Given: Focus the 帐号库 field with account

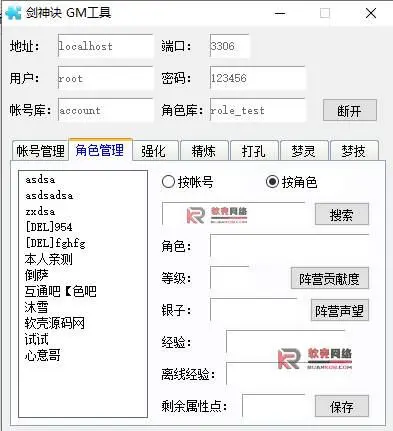Looking at the screenshot, I should (105, 110).
